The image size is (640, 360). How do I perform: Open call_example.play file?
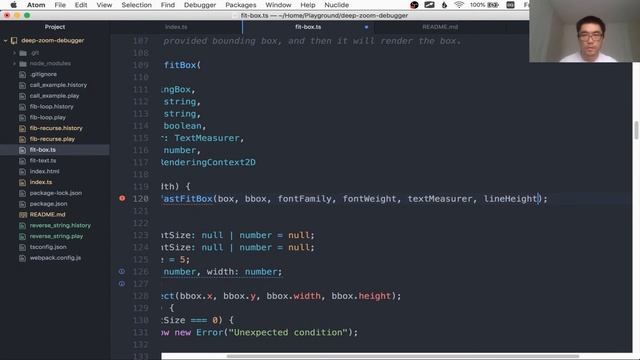point(54,96)
